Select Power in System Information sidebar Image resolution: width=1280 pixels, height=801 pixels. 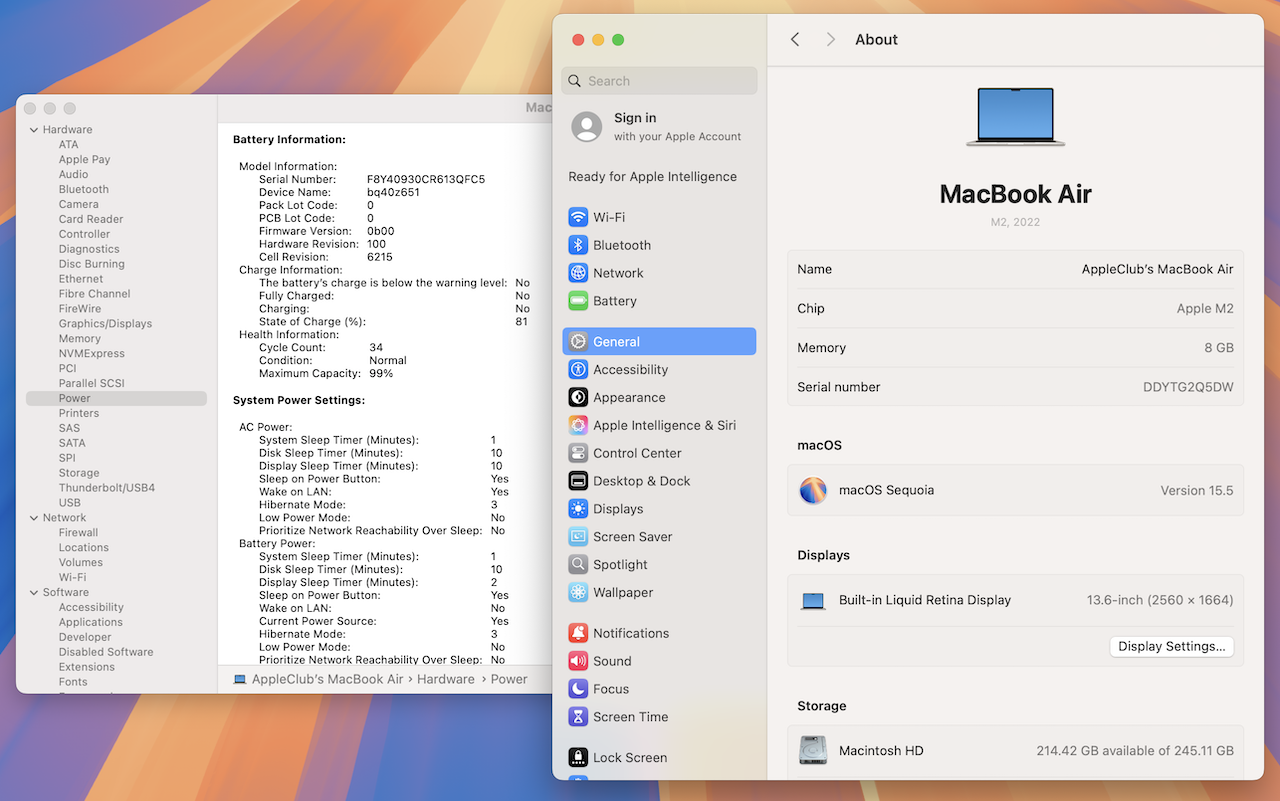coord(116,398)
